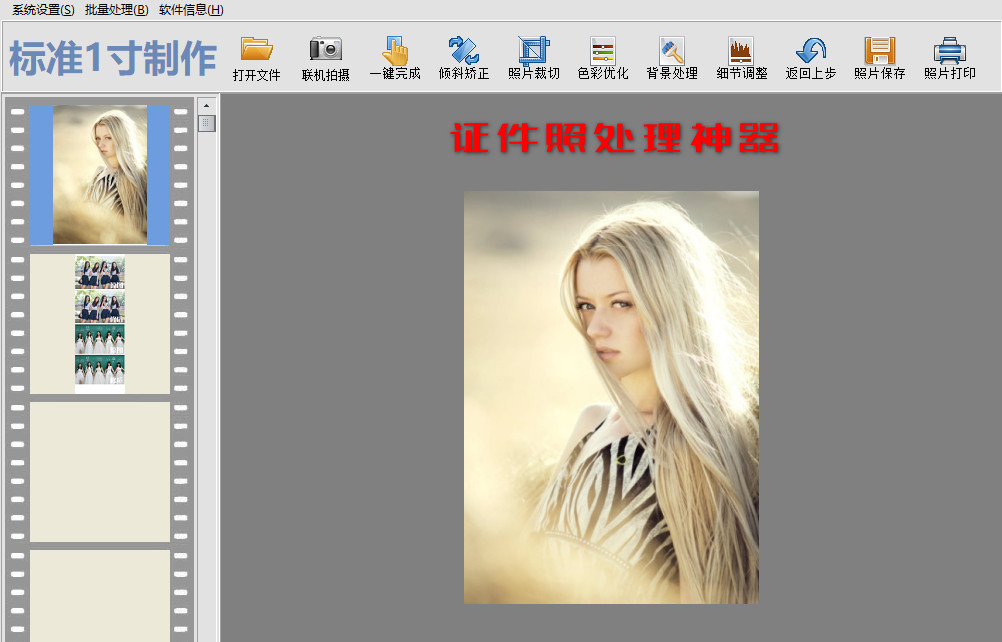This screenshot has height=642, width=1002.
Task: Click the red 证件照处理神器 heading
Action: (615, 137)
